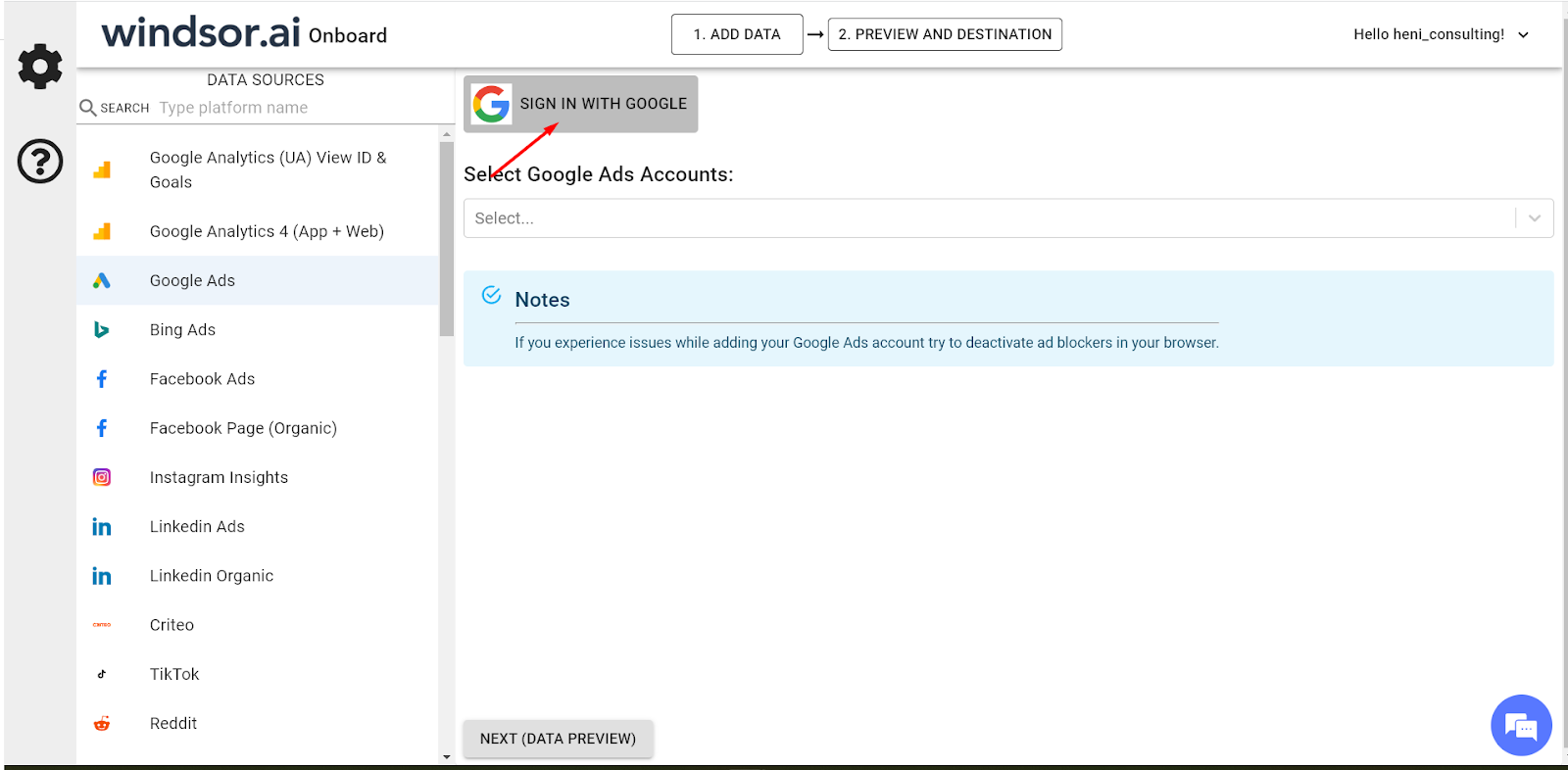
Task: Choose Facebook Page (Organic) source
Action: tap(258, 428)
